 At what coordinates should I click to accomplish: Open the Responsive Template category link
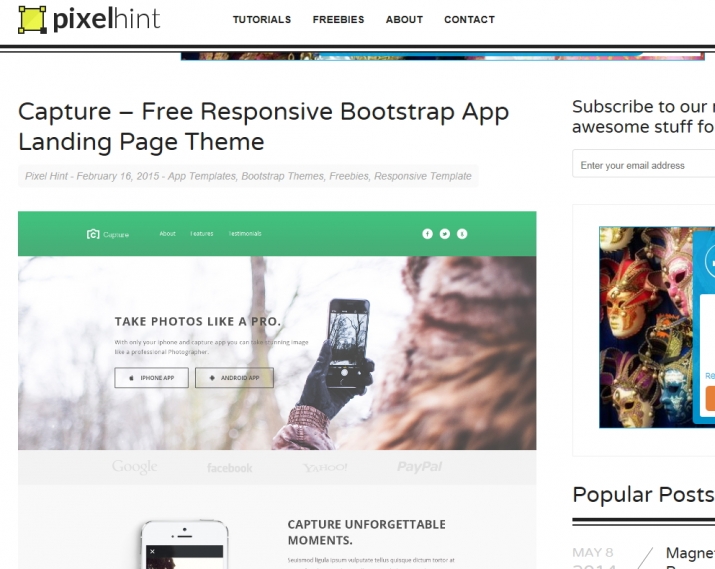click(x=423, y=176)
